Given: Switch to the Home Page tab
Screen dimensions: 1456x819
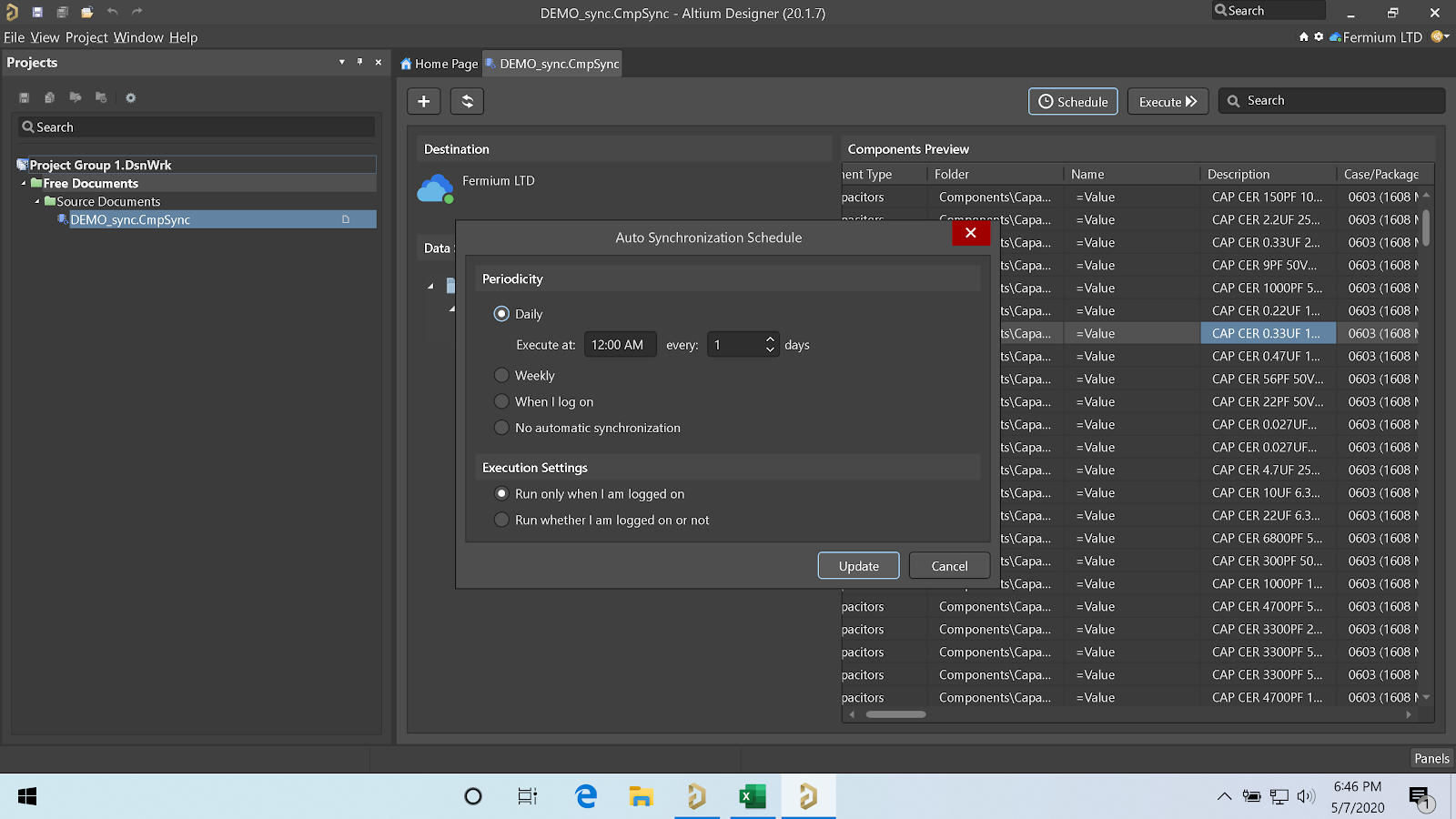Looking at the screenshot, I should coord(440,64).
